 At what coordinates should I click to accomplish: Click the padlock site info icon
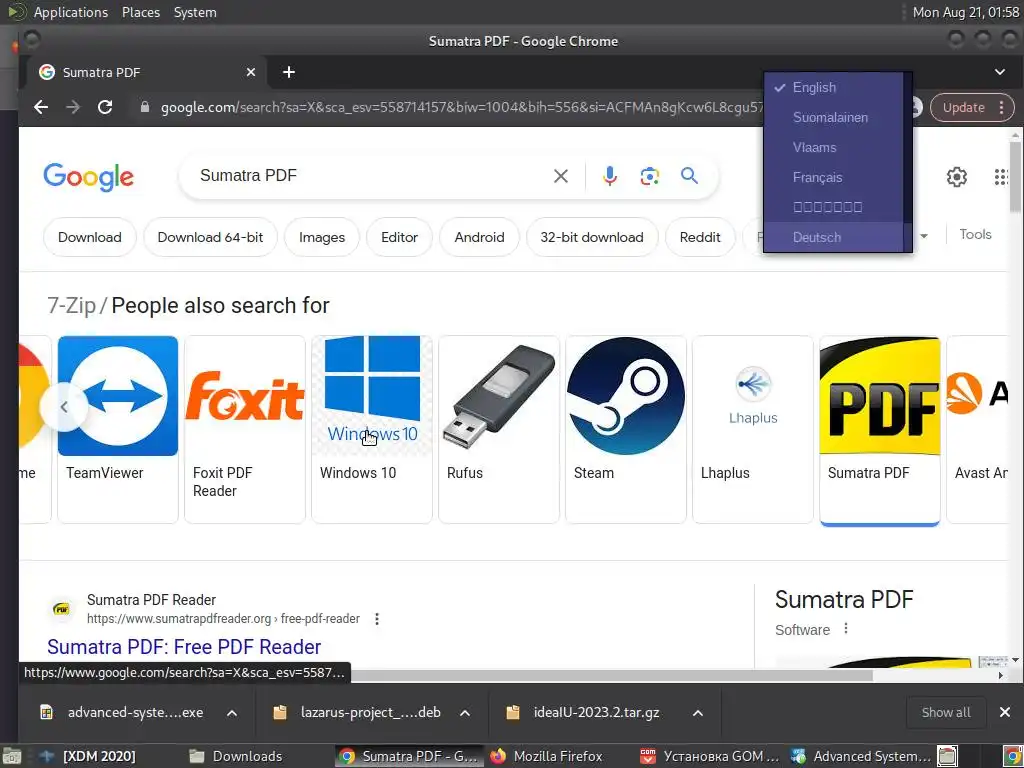click(145, 107)
